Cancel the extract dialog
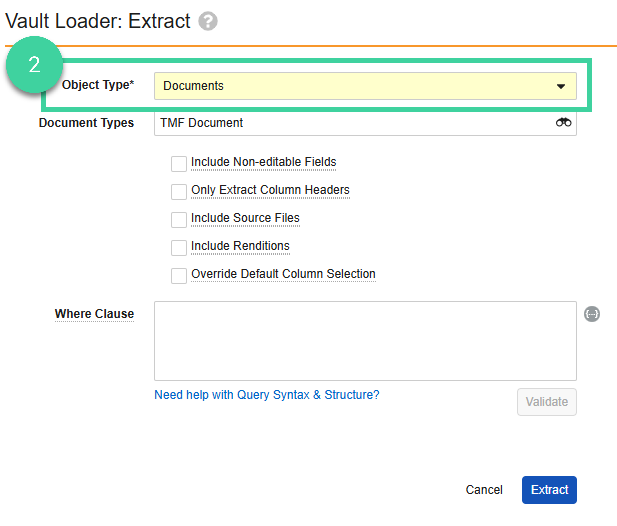 (x=484, y=490)
